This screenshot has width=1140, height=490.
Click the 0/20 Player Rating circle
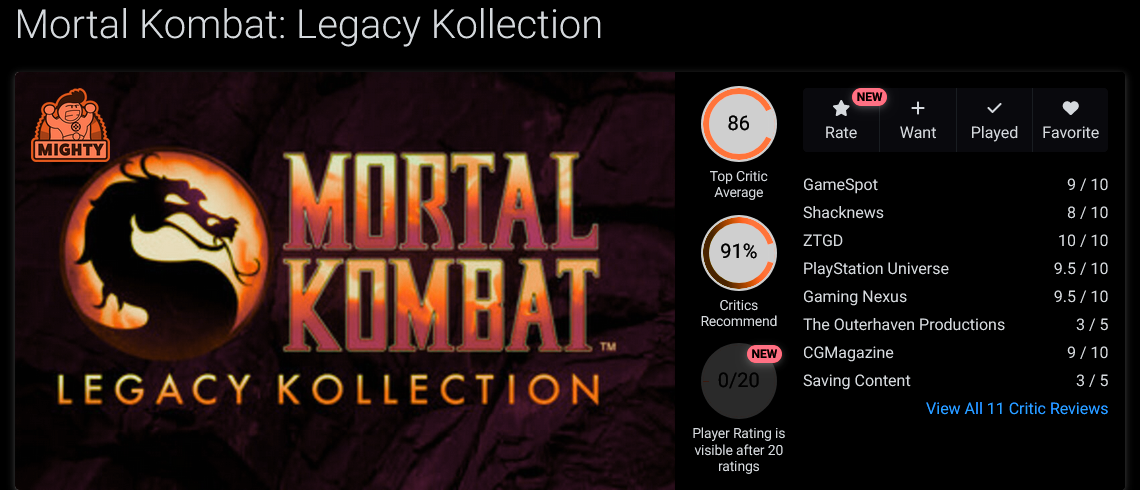tap(739, 380)
